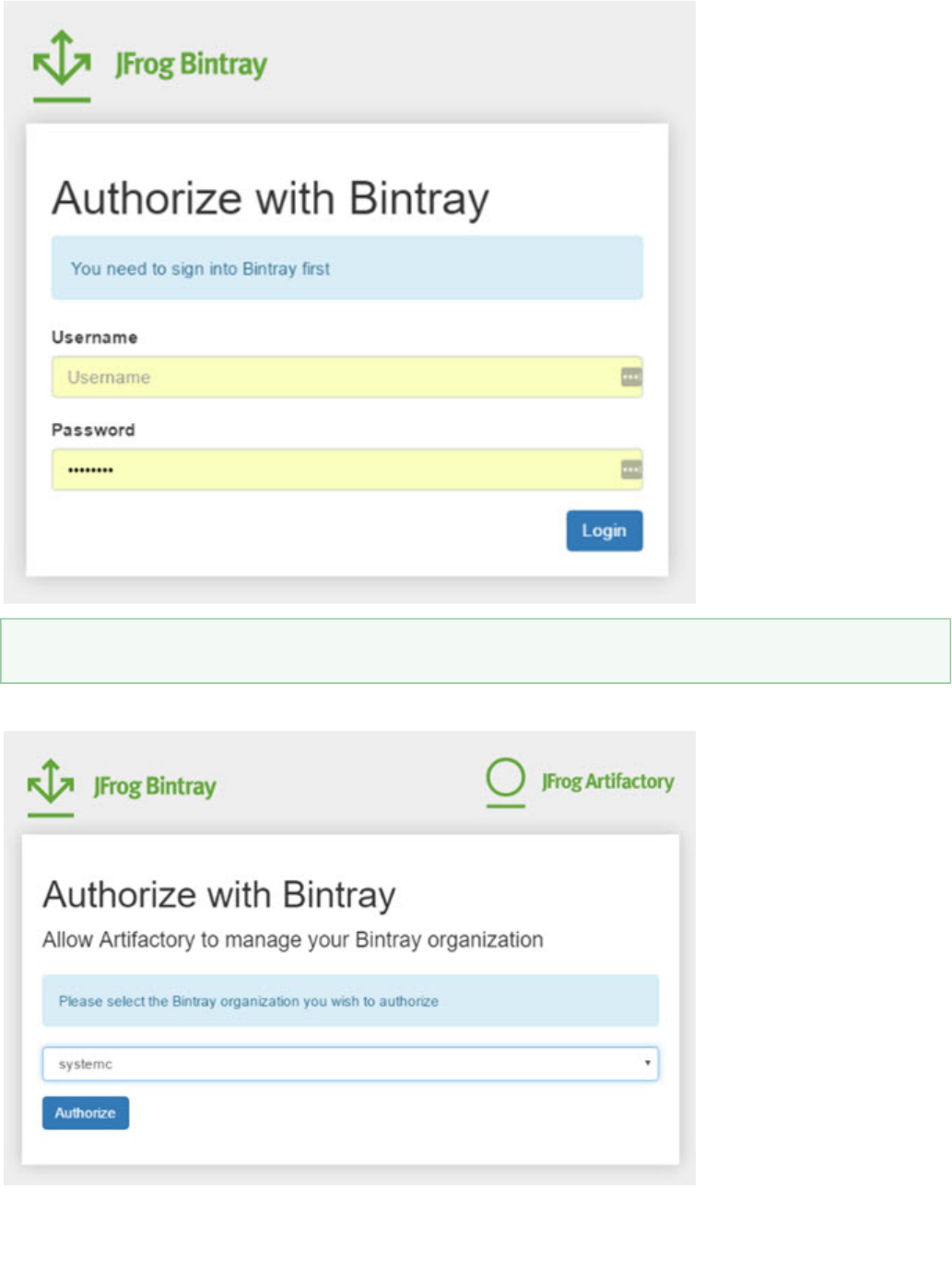Click the Password field label
Image resolution: width=952 pixels, height=1283 pixels.
click(x=93, y=430)
